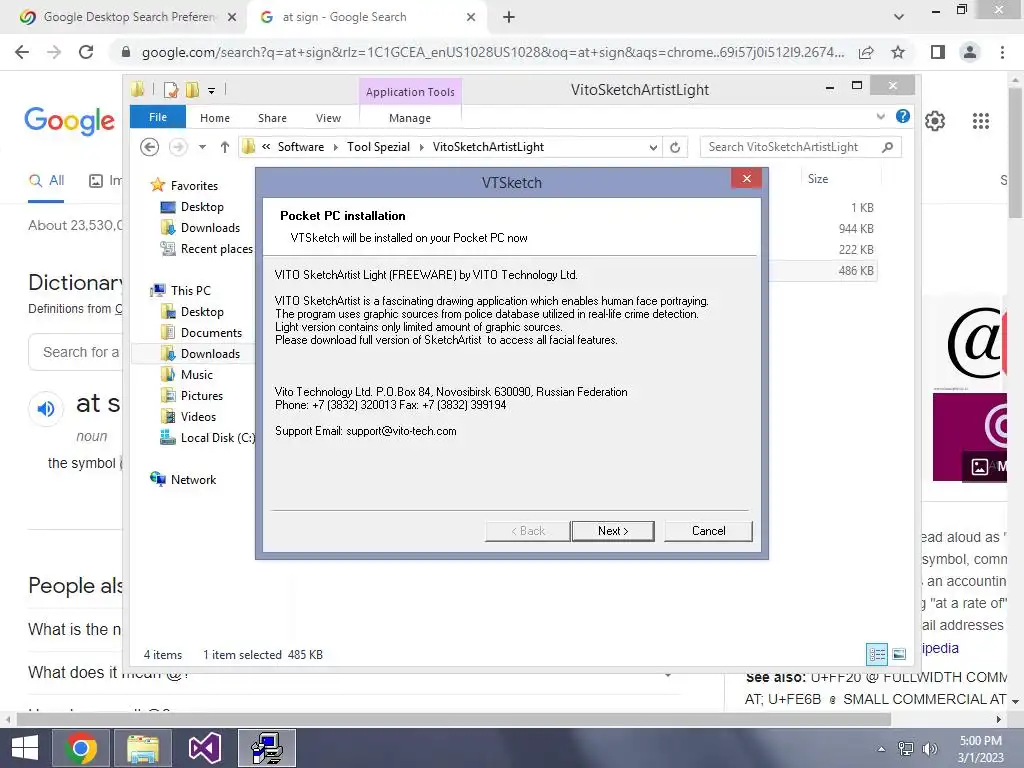Screen dimensions: 1024x768
Task: Switch Explorer to details view icon
Action: pos(877,654)
